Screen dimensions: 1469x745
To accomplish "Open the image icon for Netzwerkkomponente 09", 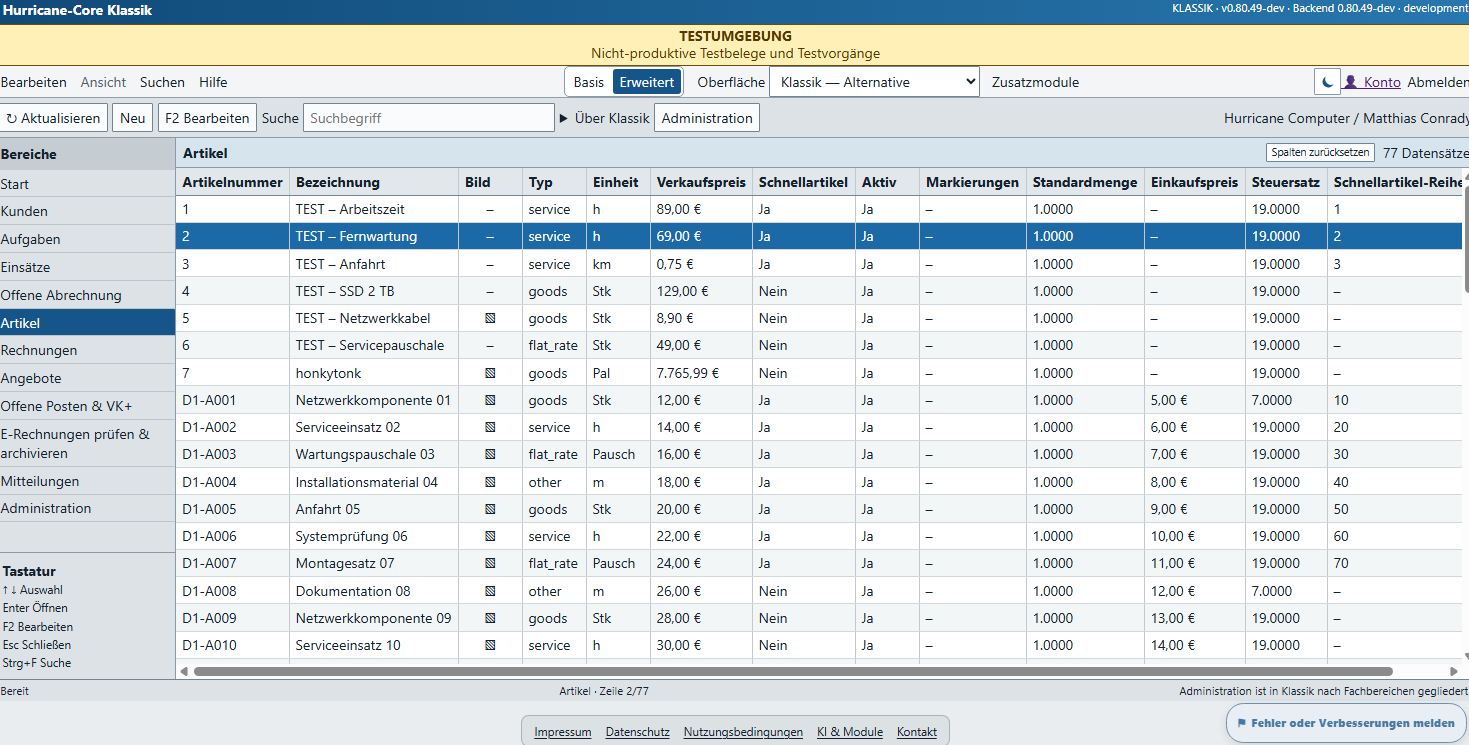I will pyautogui.click(x=490, y=618).
